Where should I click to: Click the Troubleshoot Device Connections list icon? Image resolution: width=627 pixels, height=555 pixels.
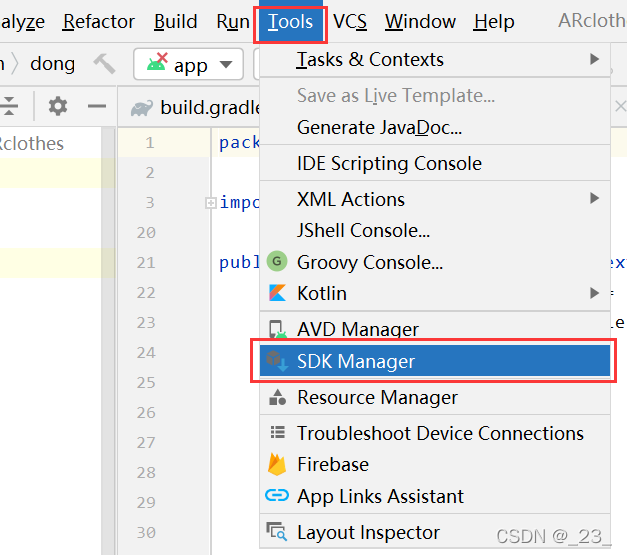278,432
